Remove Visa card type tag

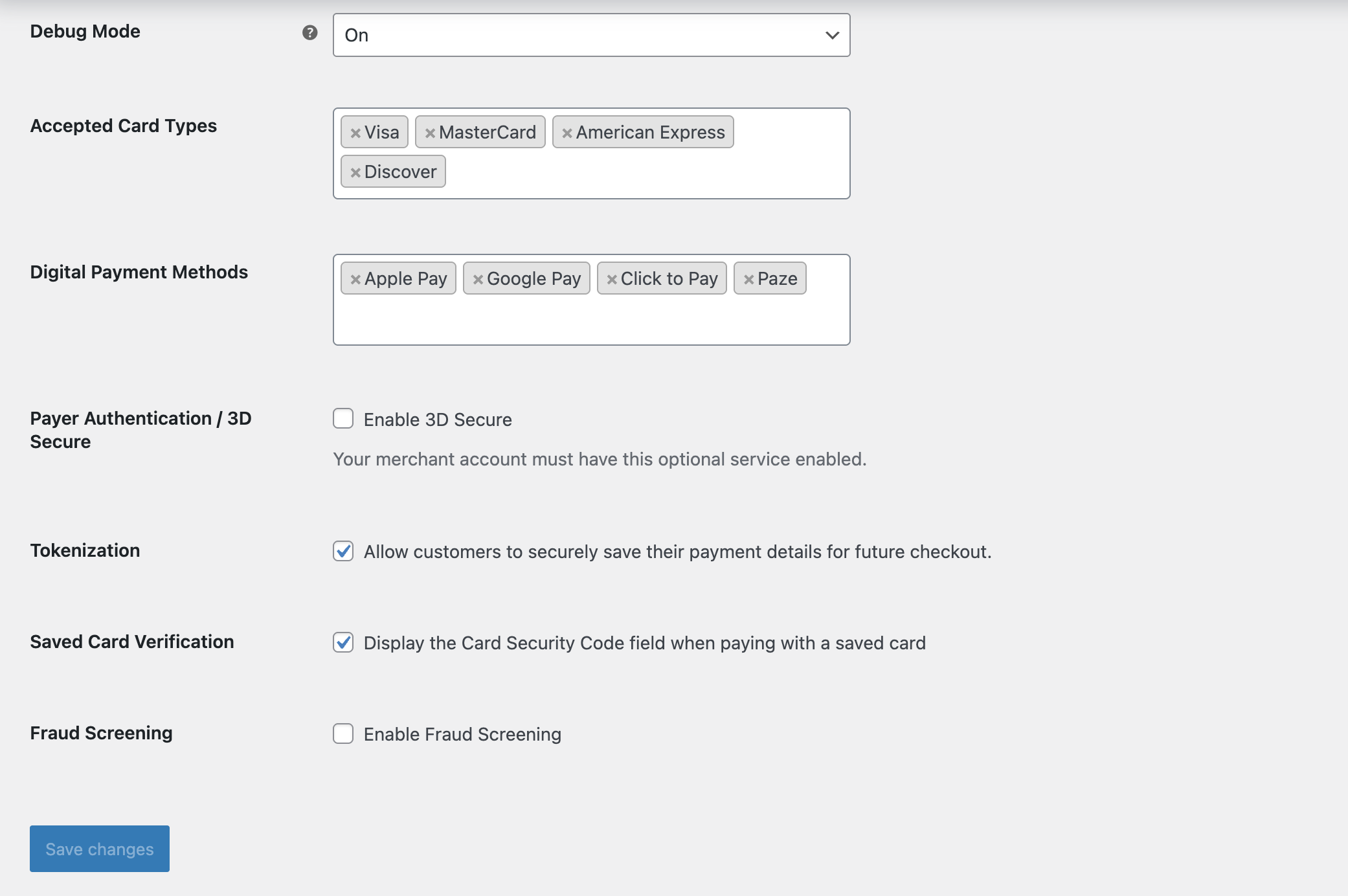(355, 133)
